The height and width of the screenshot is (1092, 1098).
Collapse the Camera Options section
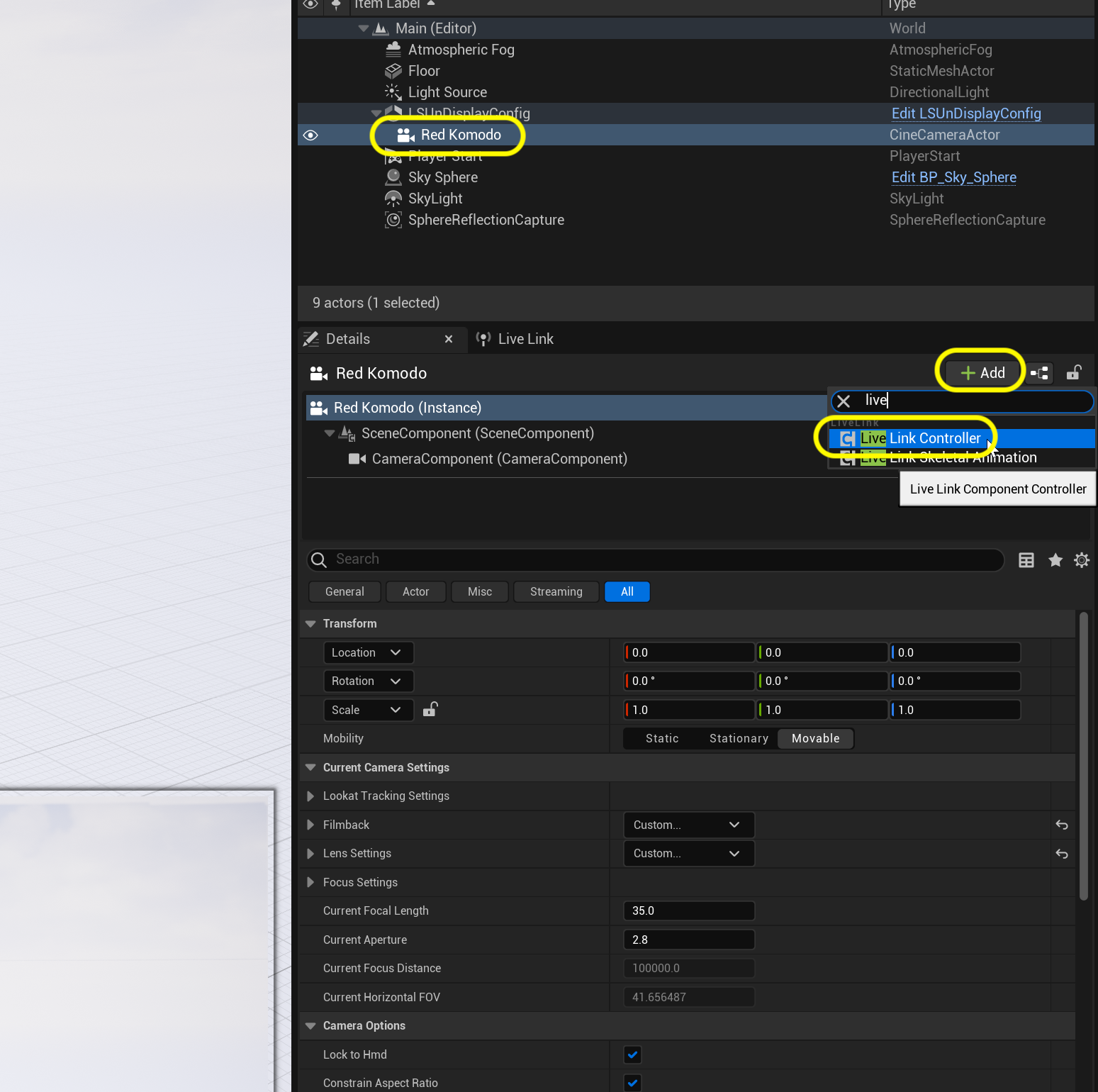click(x=310, y=1026)
